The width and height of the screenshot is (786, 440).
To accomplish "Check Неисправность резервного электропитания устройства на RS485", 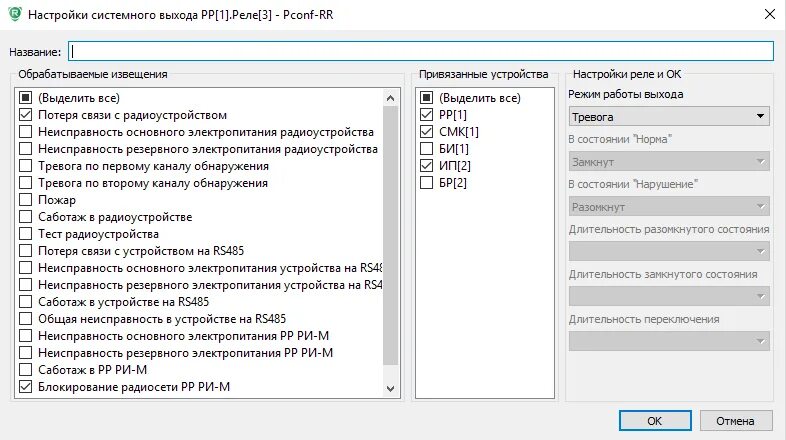I will click(x=26, y=285).
